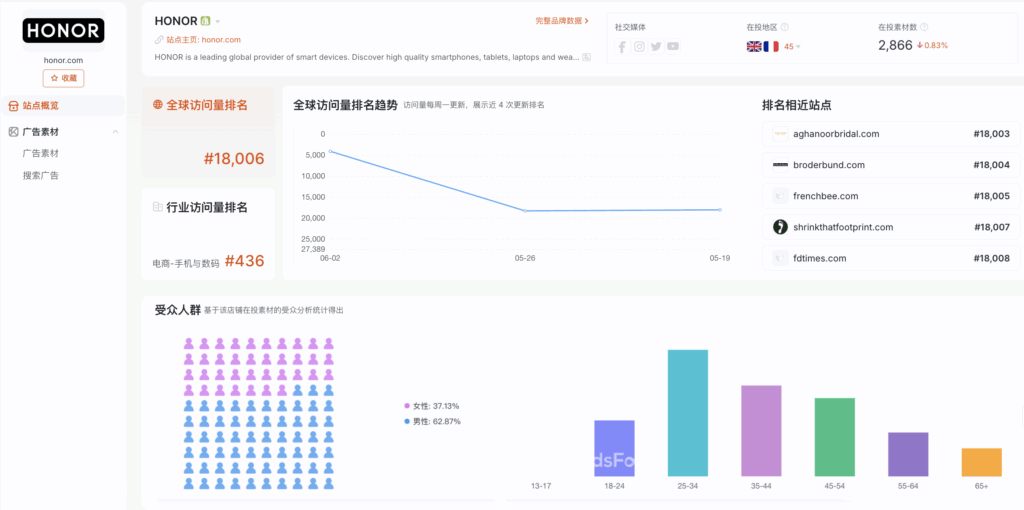Click the HONOR logo image
The height and width of the screenshot is (510, 1024).
pyautogui.click(x=63, y=31)
